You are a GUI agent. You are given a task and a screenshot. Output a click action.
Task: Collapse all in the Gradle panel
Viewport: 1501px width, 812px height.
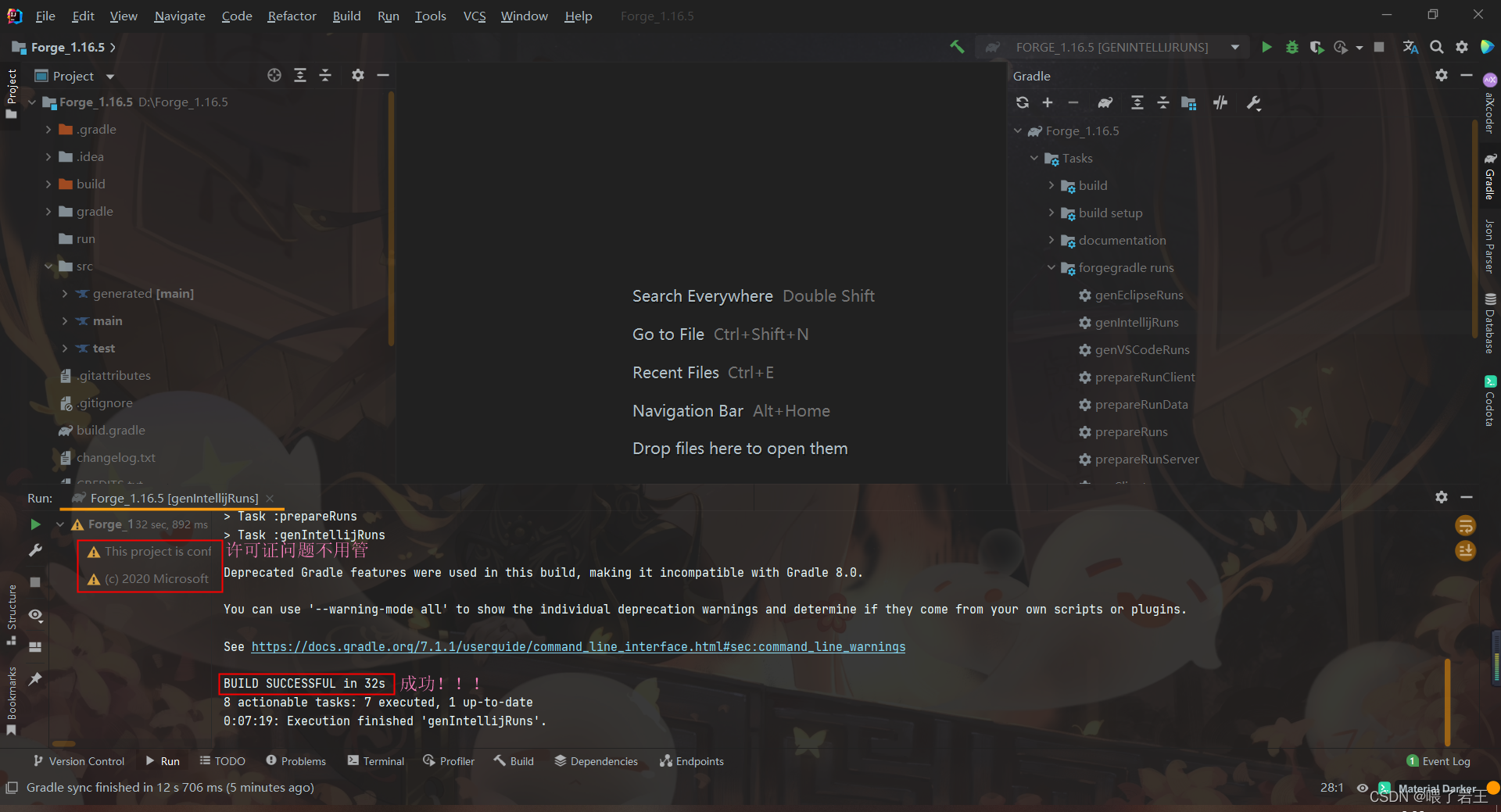[x=1163, y=102]
